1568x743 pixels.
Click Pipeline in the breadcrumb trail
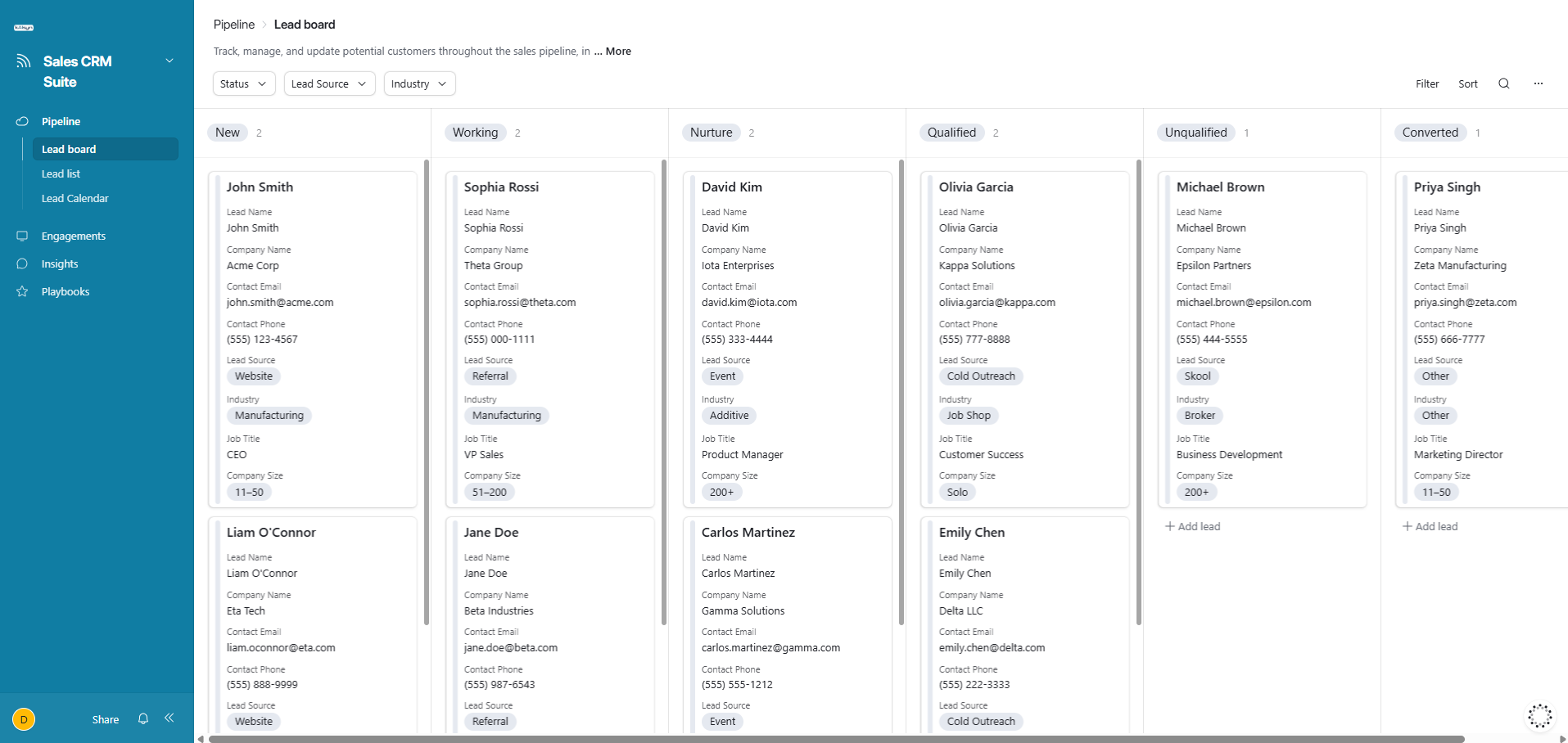click(x=233, y=25)
